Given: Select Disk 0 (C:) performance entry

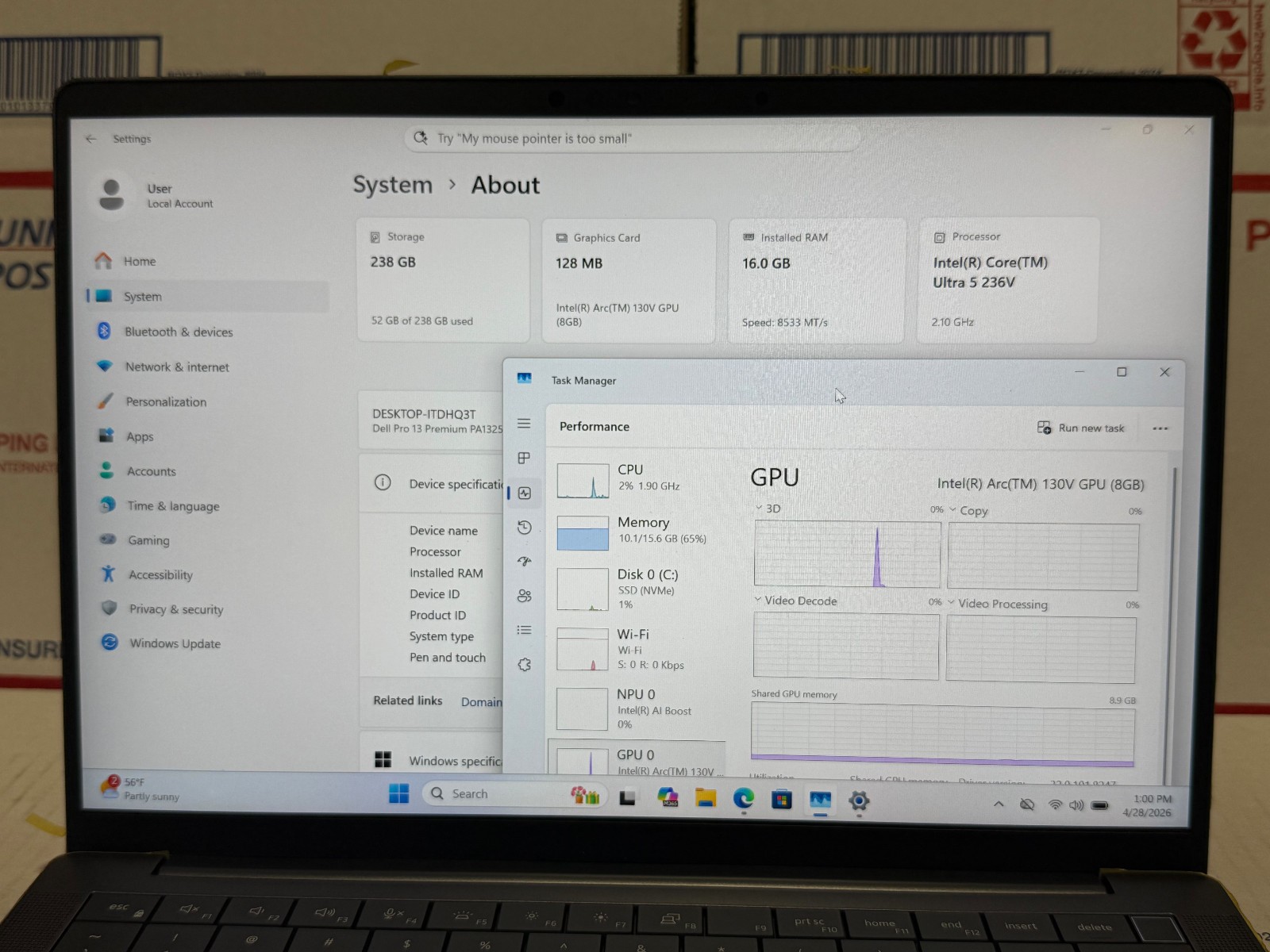Looking at the screenshot, I should (637, 590).
